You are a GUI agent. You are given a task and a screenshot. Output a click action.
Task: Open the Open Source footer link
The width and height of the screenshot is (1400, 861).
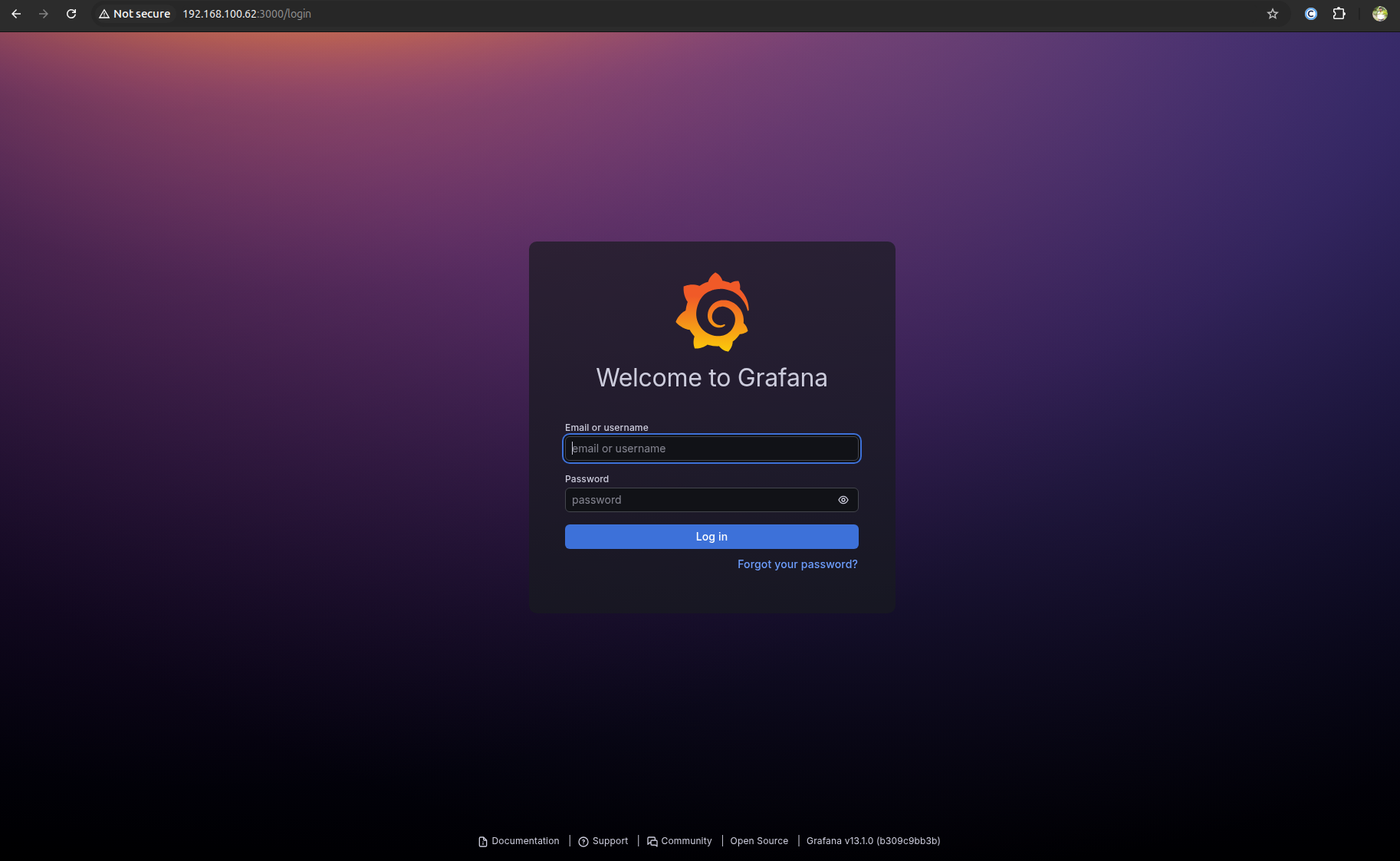[759, 841]
